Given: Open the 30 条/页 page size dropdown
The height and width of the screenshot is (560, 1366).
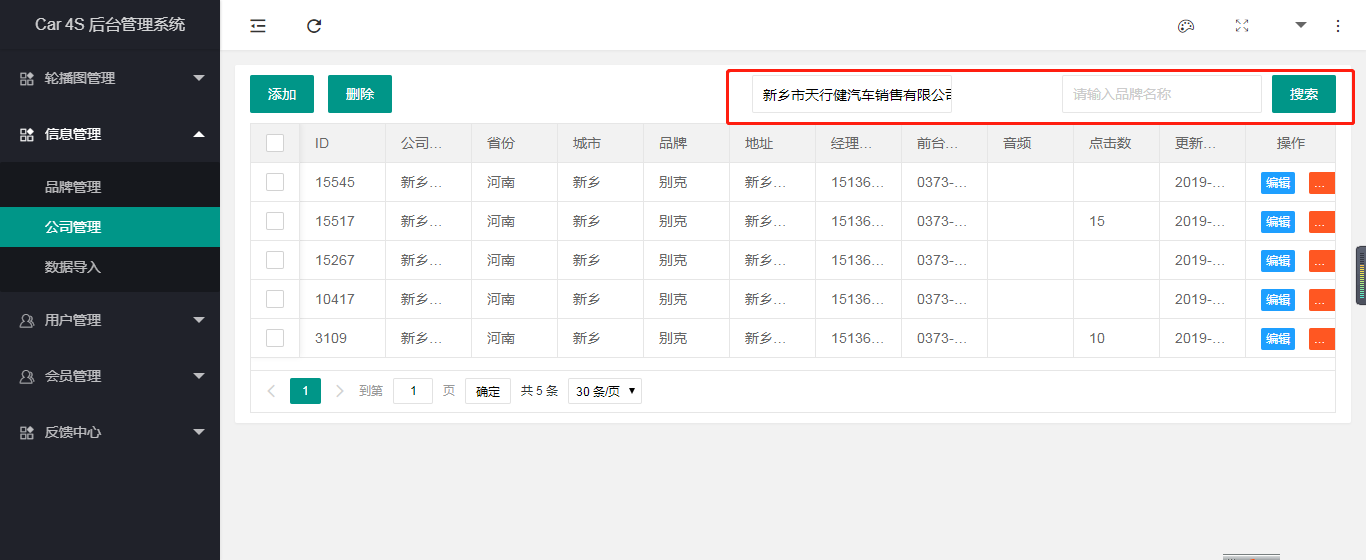Looking at the screenshot, I should (x=605, y=391).
